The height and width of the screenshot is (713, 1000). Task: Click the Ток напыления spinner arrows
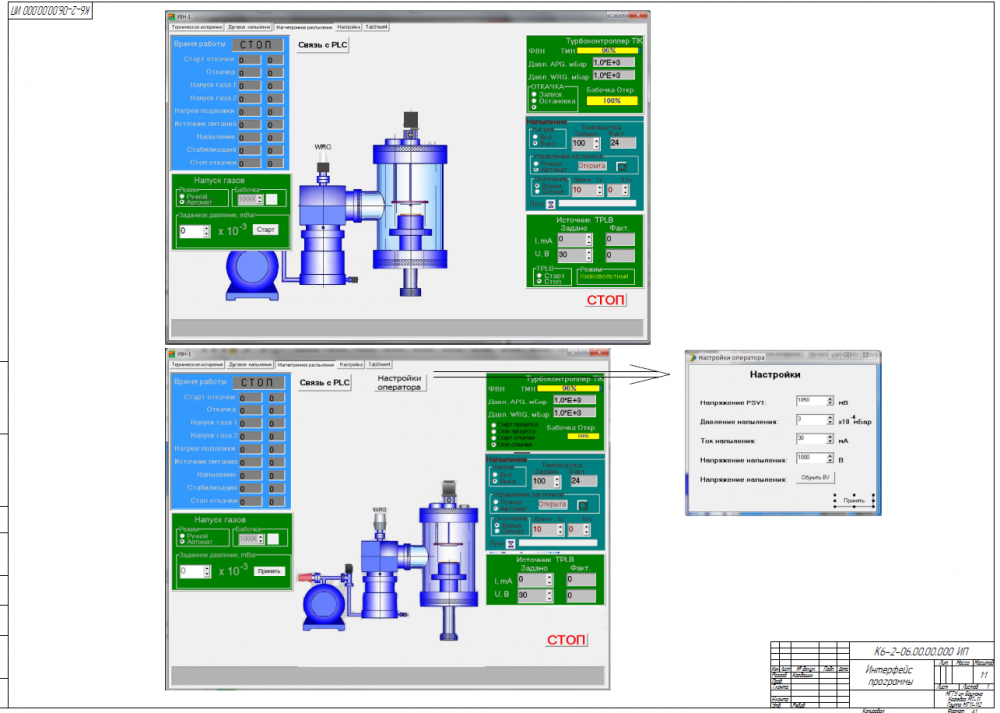pyautogui.click(x=830, y=439)
